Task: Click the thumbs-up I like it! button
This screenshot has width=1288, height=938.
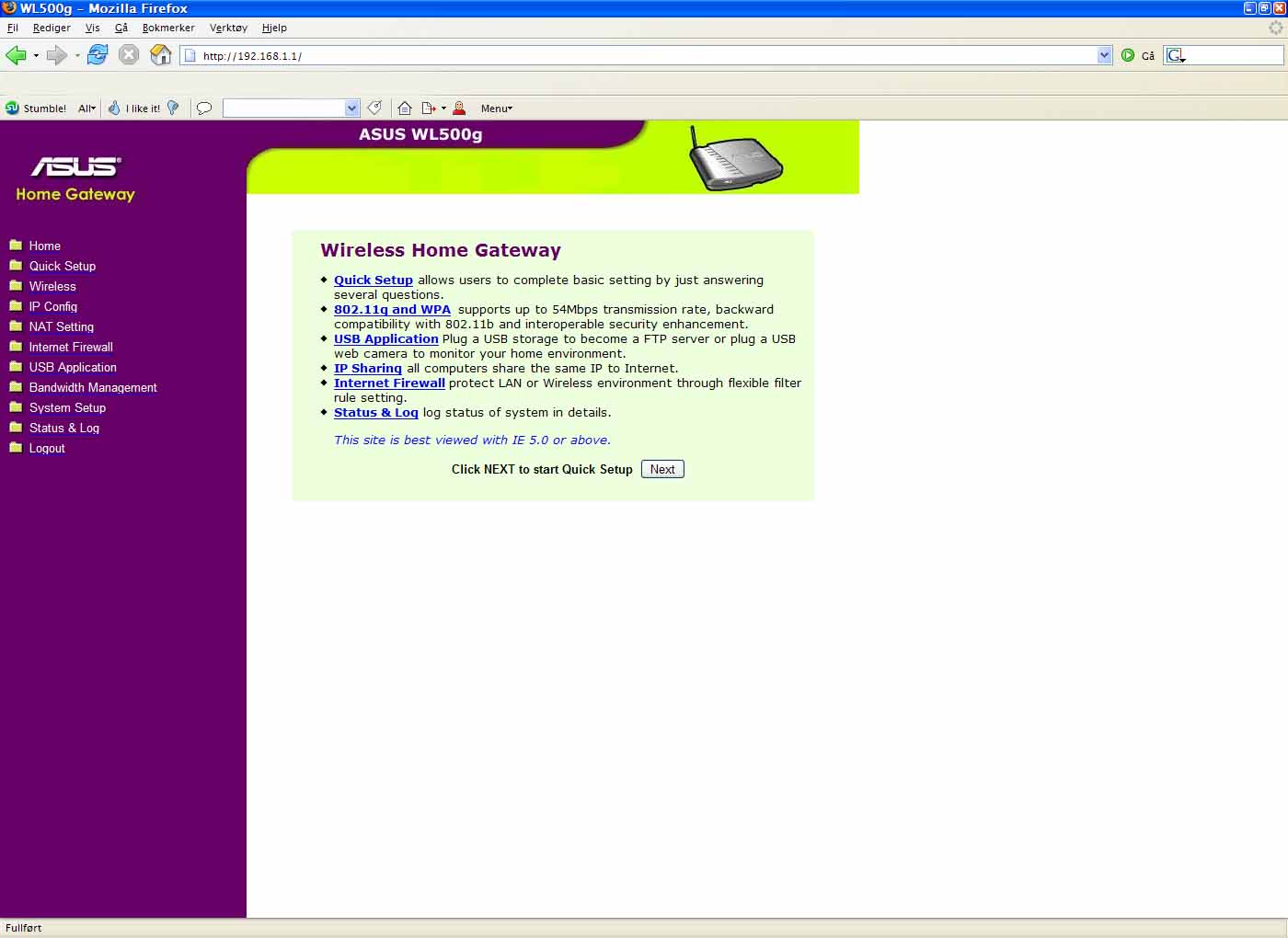Action: [x=134, y=109]
